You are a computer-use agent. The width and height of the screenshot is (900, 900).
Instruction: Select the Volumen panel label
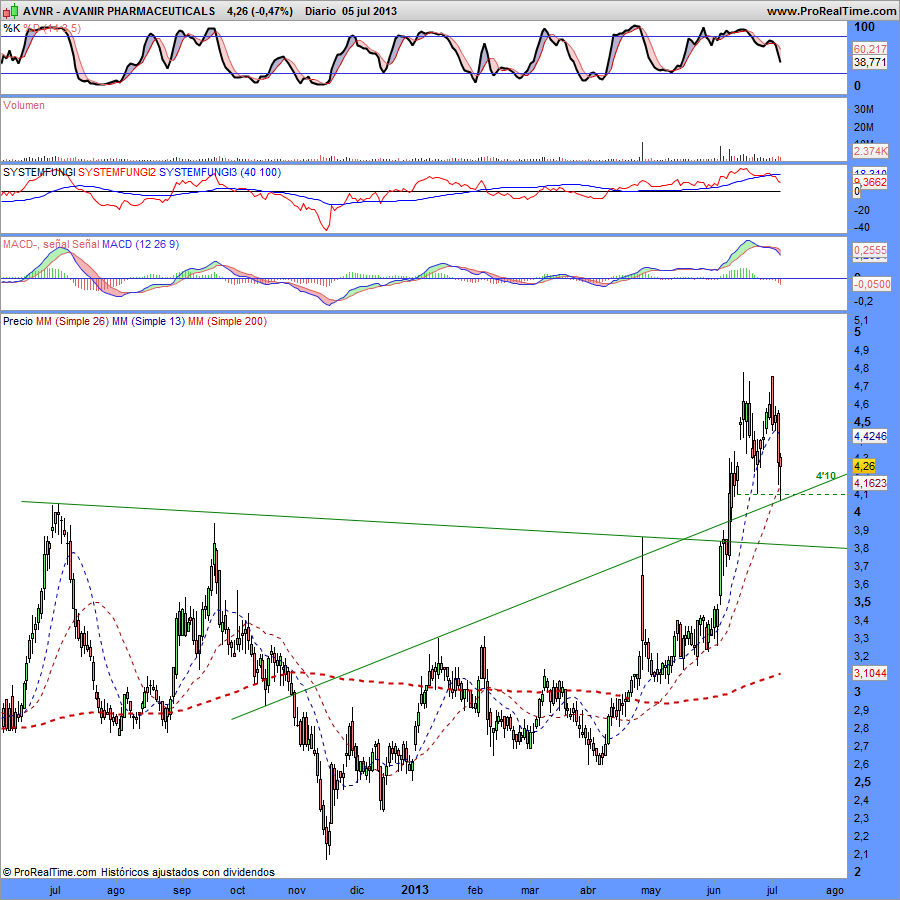24,105
